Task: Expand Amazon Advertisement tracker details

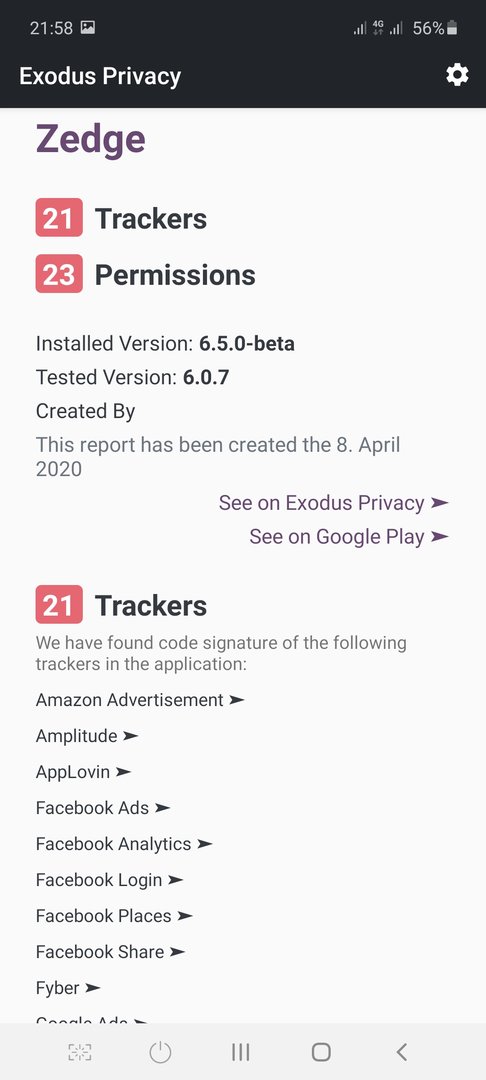Action: [140, 700]
